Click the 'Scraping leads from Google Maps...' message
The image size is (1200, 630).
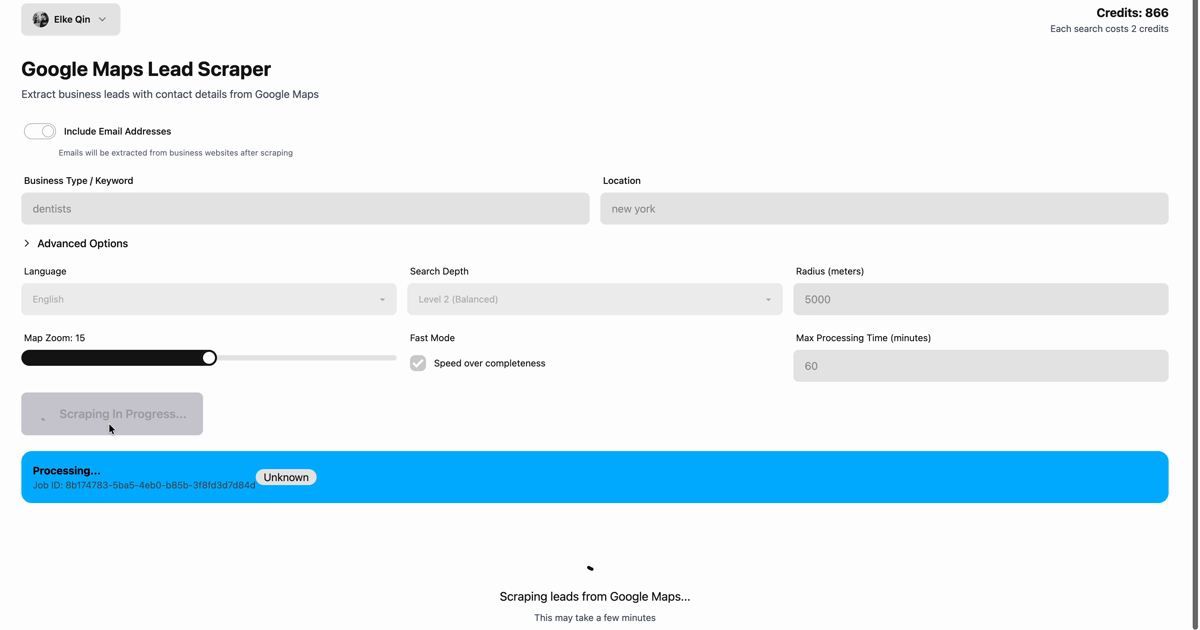[x=595, y=596]
